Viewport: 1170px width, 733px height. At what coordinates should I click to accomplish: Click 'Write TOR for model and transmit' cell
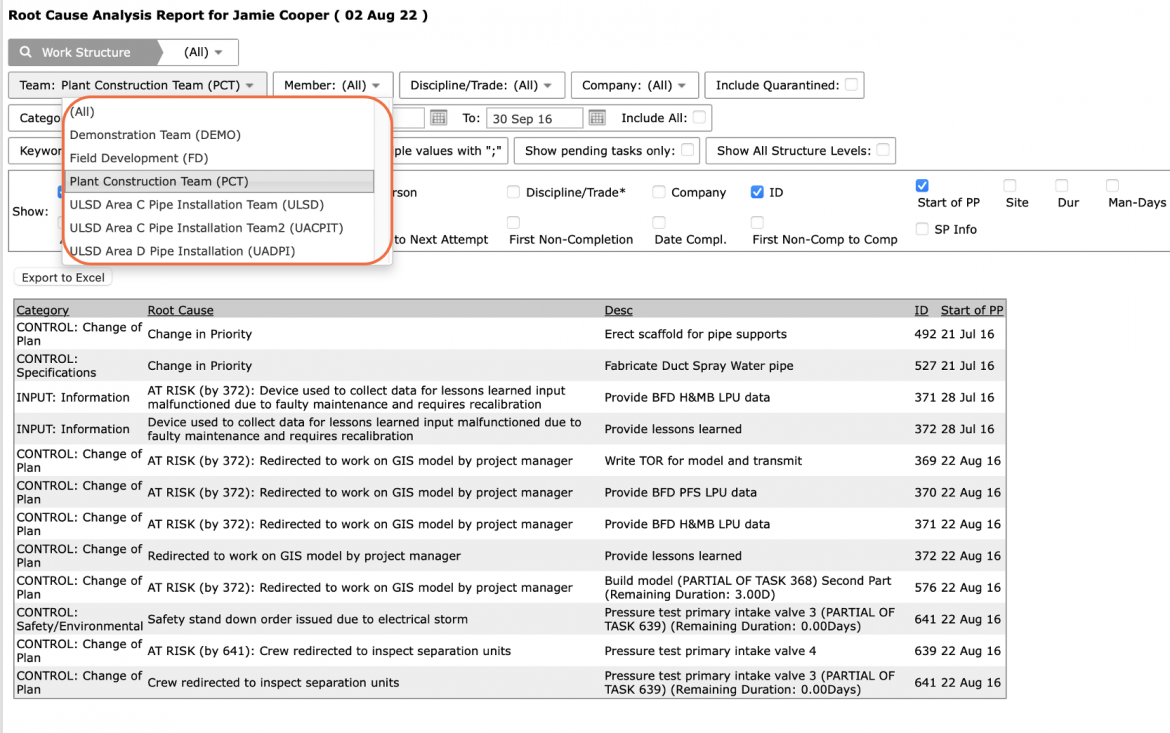(703, 461)
